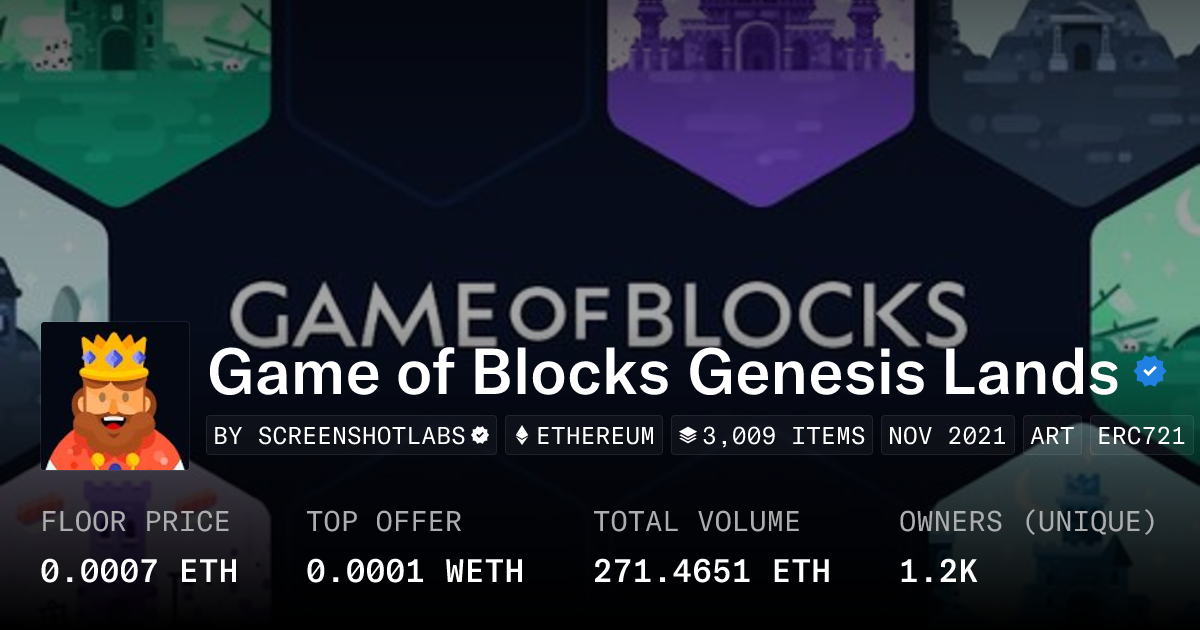Open the BY SCREENSHOTLABS creator link
1200x630 pixels.
[x=340, y=436]
